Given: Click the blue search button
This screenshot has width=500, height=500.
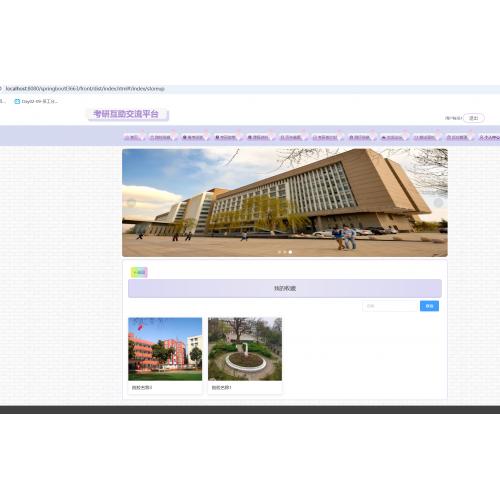Looking at the screenshot, I should (429, 306).
